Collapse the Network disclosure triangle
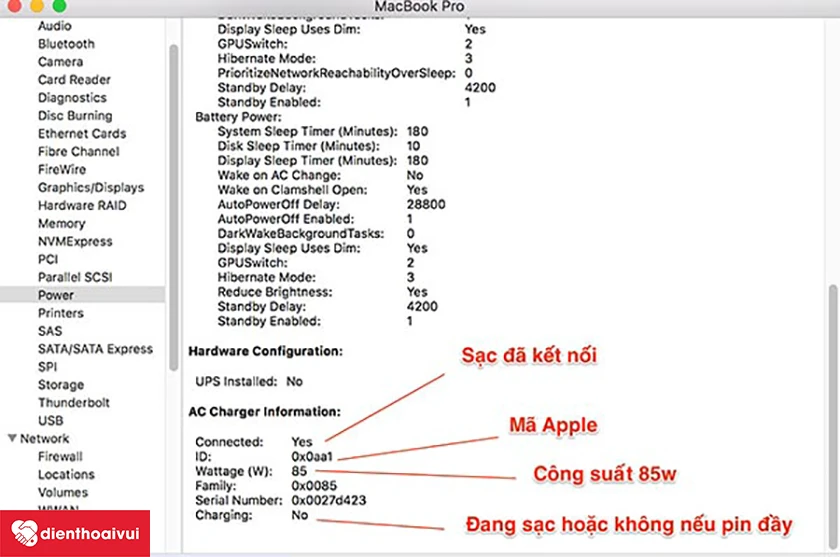Viewport: 840px width, 557px height. click(x=12, y=438)
